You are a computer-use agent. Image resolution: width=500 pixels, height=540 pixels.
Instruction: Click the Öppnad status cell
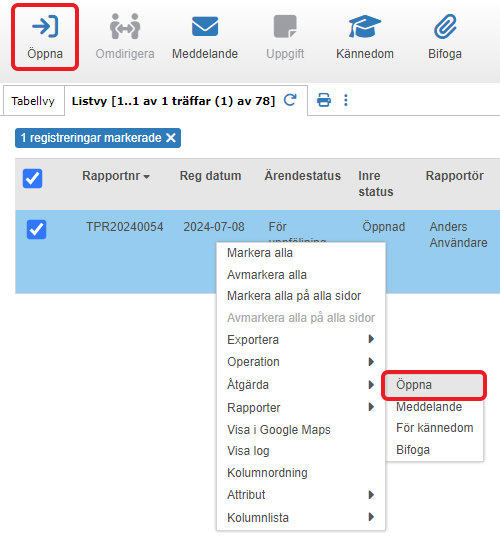pyautogui.click(x=384, y=227)
